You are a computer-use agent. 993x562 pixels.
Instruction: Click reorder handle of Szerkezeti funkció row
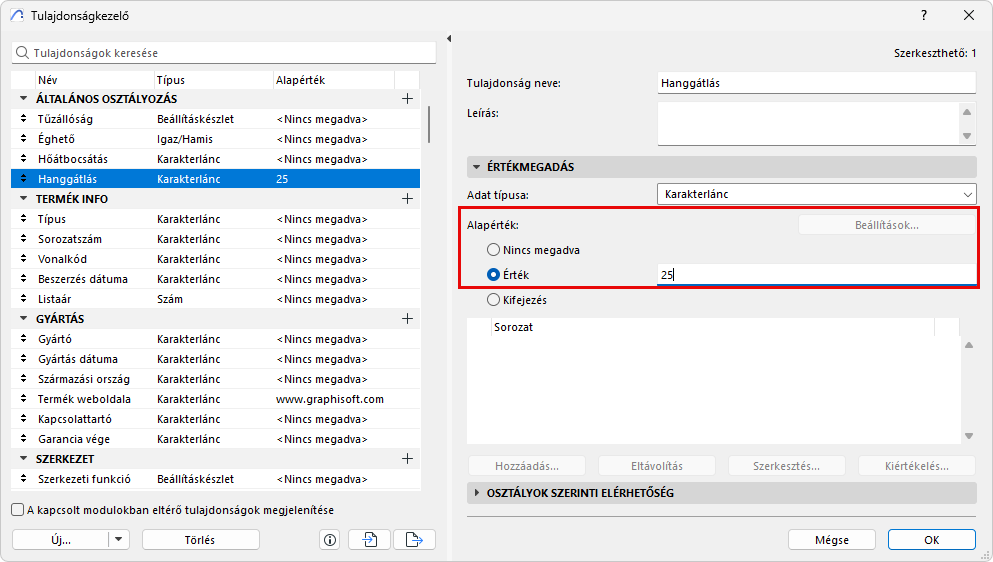click(23, 479)
